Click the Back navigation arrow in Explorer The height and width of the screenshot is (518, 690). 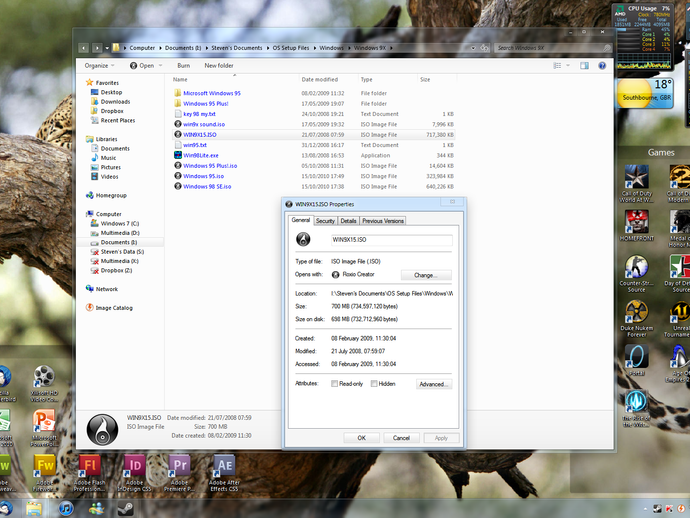83,48
